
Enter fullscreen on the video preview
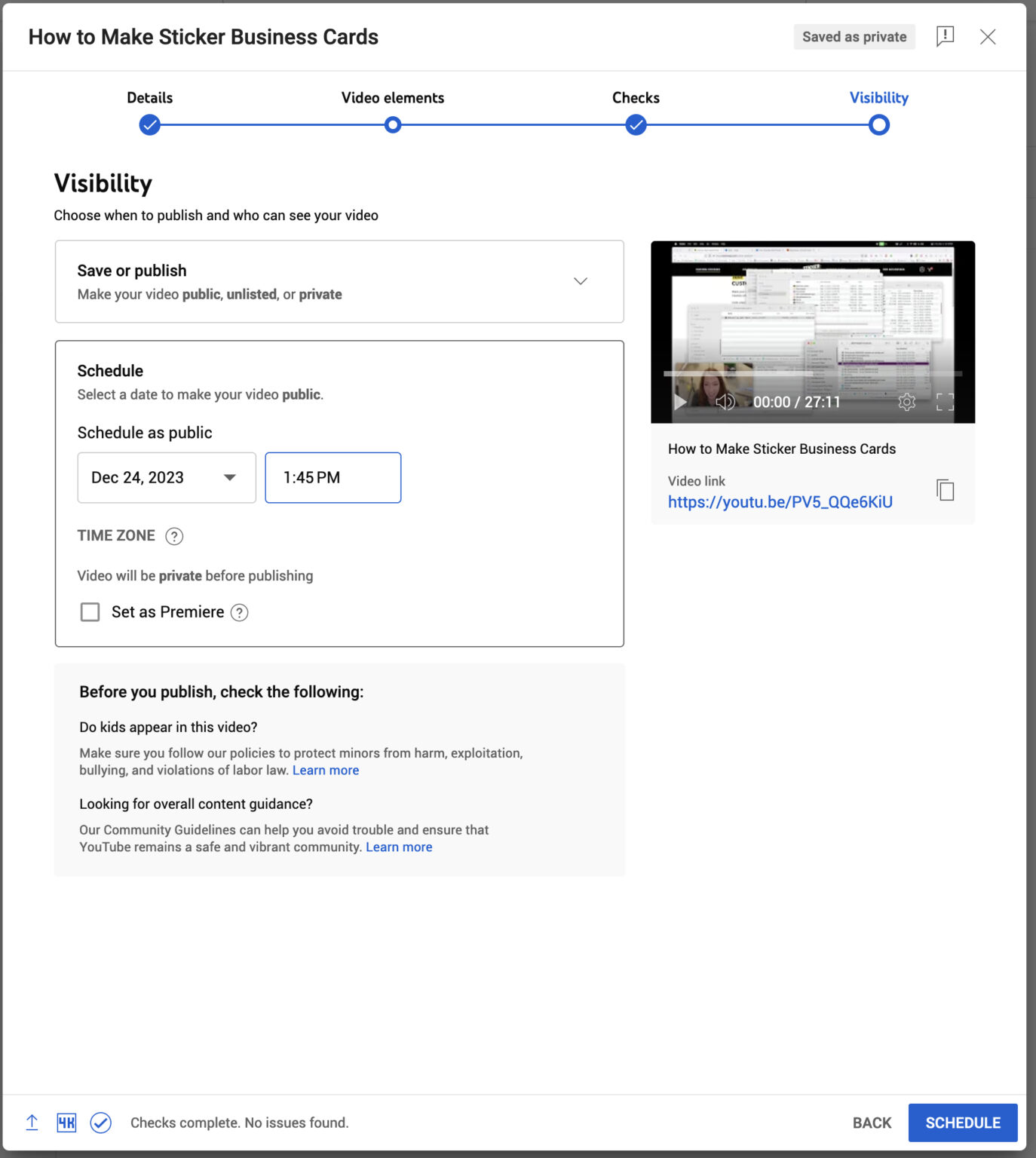tap(944, 402)
